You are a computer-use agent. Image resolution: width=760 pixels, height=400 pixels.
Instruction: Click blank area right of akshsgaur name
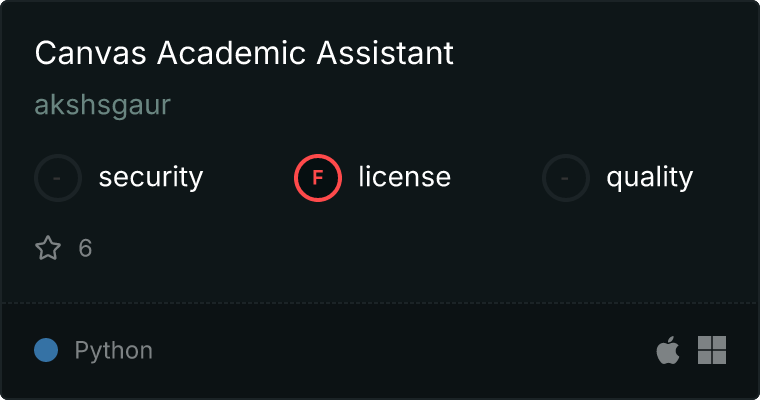[x=400, y=105]
